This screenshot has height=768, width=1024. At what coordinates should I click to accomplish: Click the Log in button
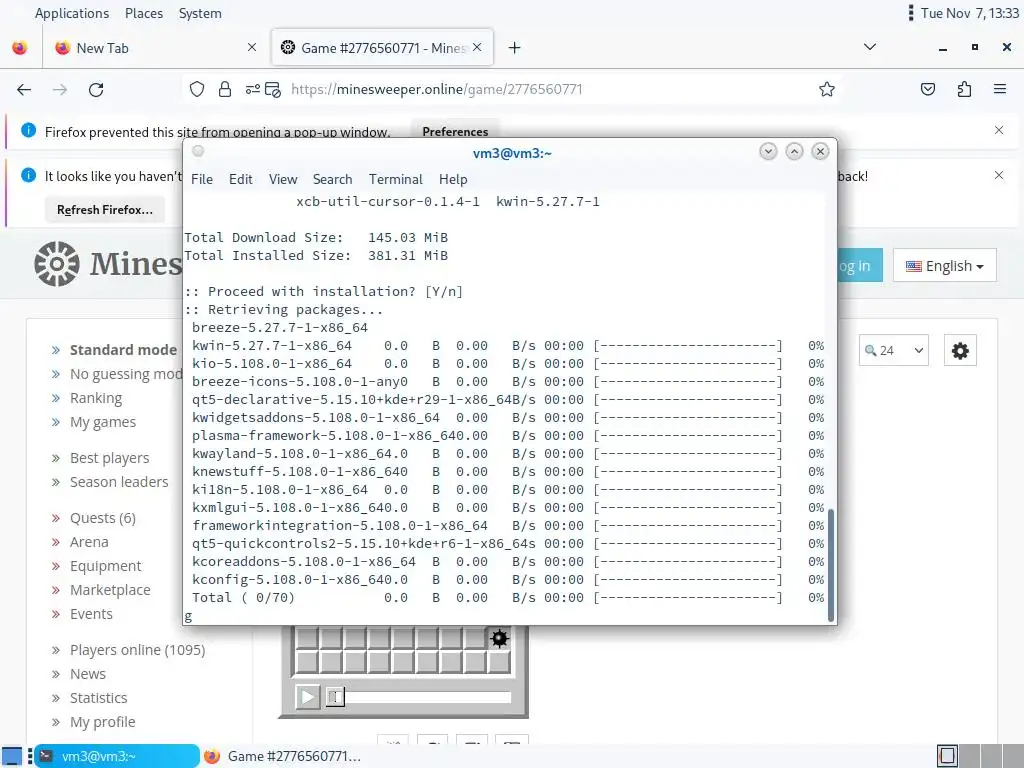pos(859,266)
